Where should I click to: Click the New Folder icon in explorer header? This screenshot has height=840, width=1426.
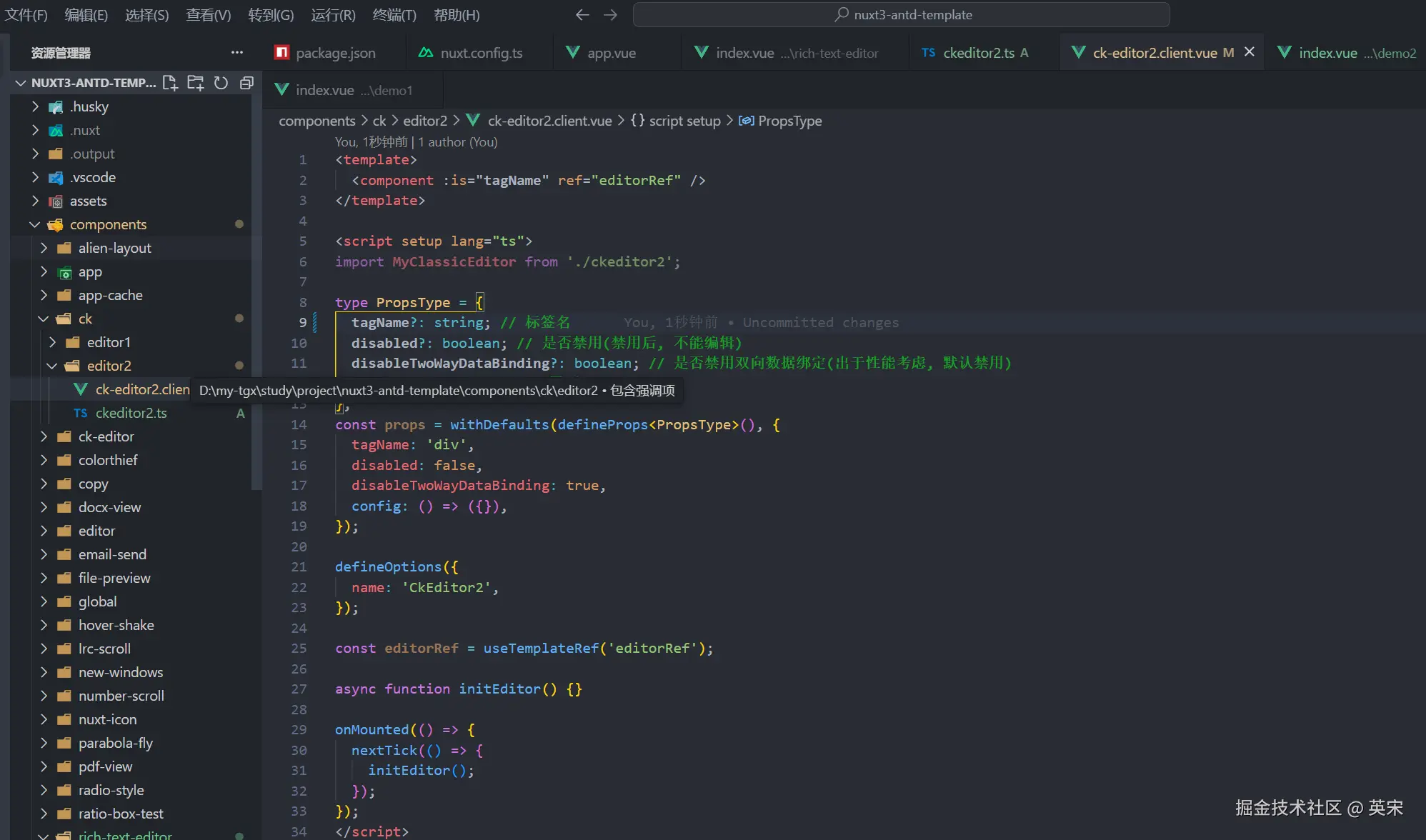pos(195,83)
